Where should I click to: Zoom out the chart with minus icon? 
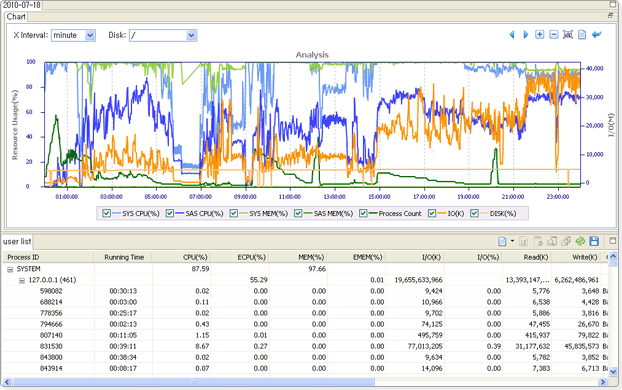pos(554,35)
